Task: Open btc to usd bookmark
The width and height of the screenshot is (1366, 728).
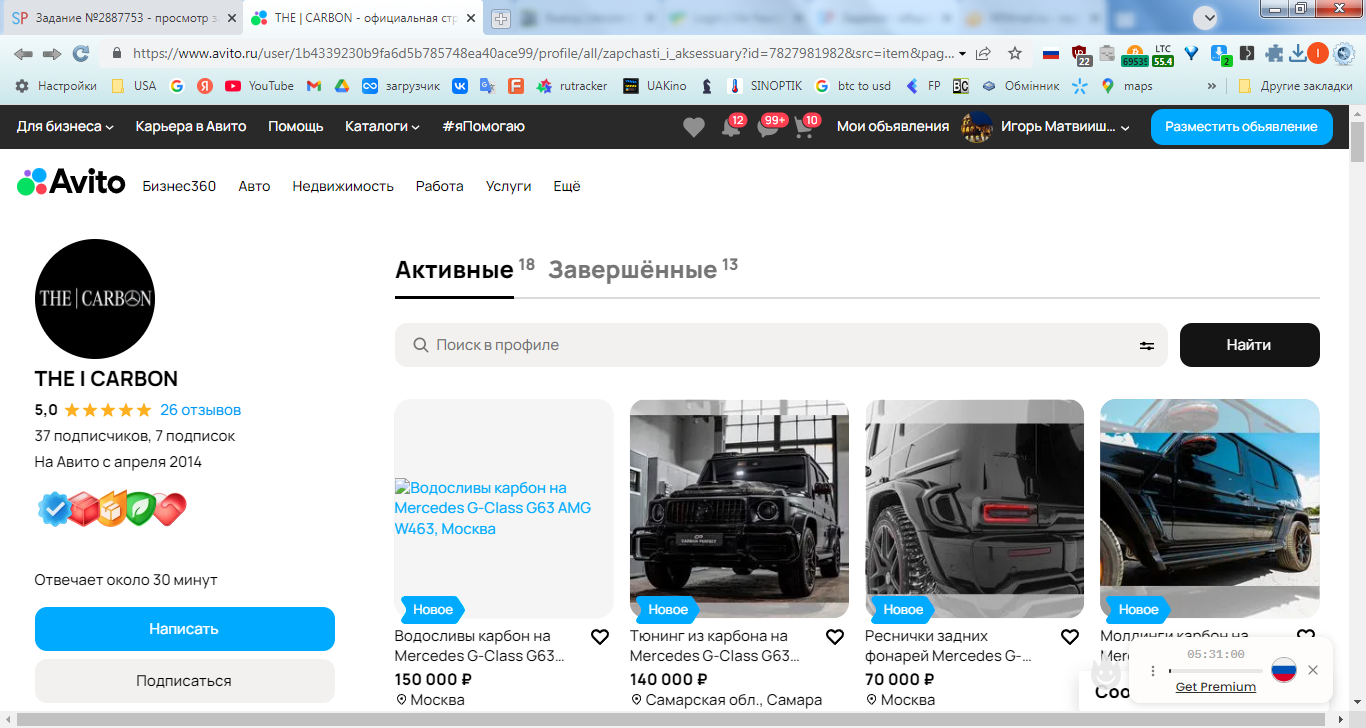Action: pos(853,86)
